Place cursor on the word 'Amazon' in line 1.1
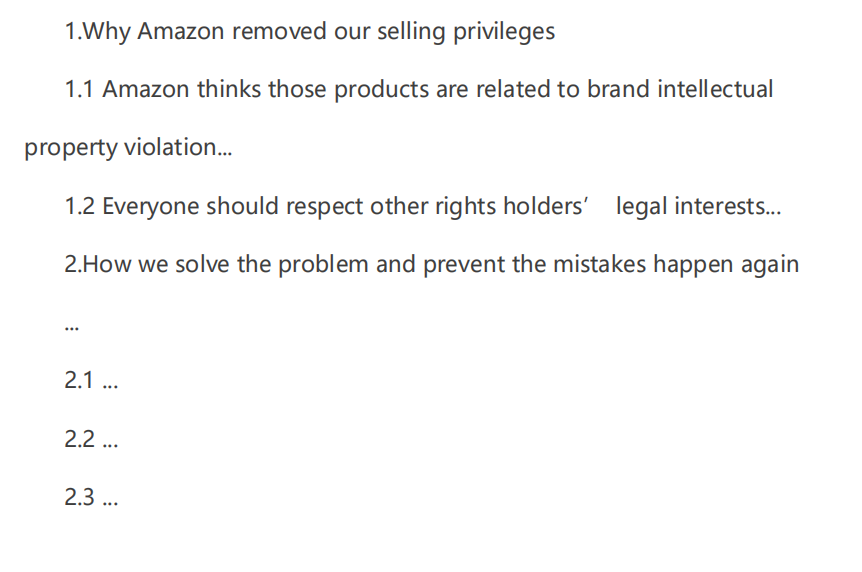 coord(146,89)
